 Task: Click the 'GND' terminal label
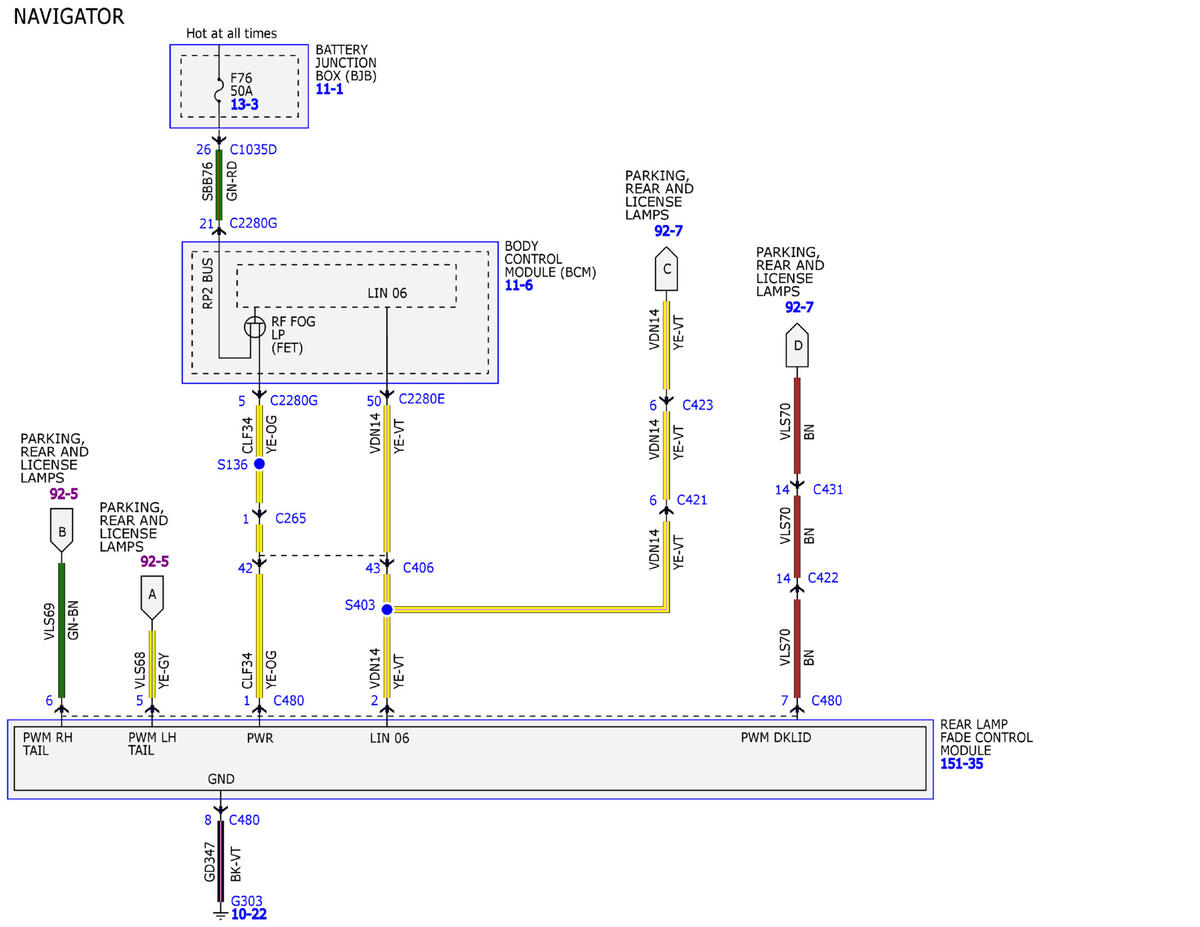click(221, 778)
